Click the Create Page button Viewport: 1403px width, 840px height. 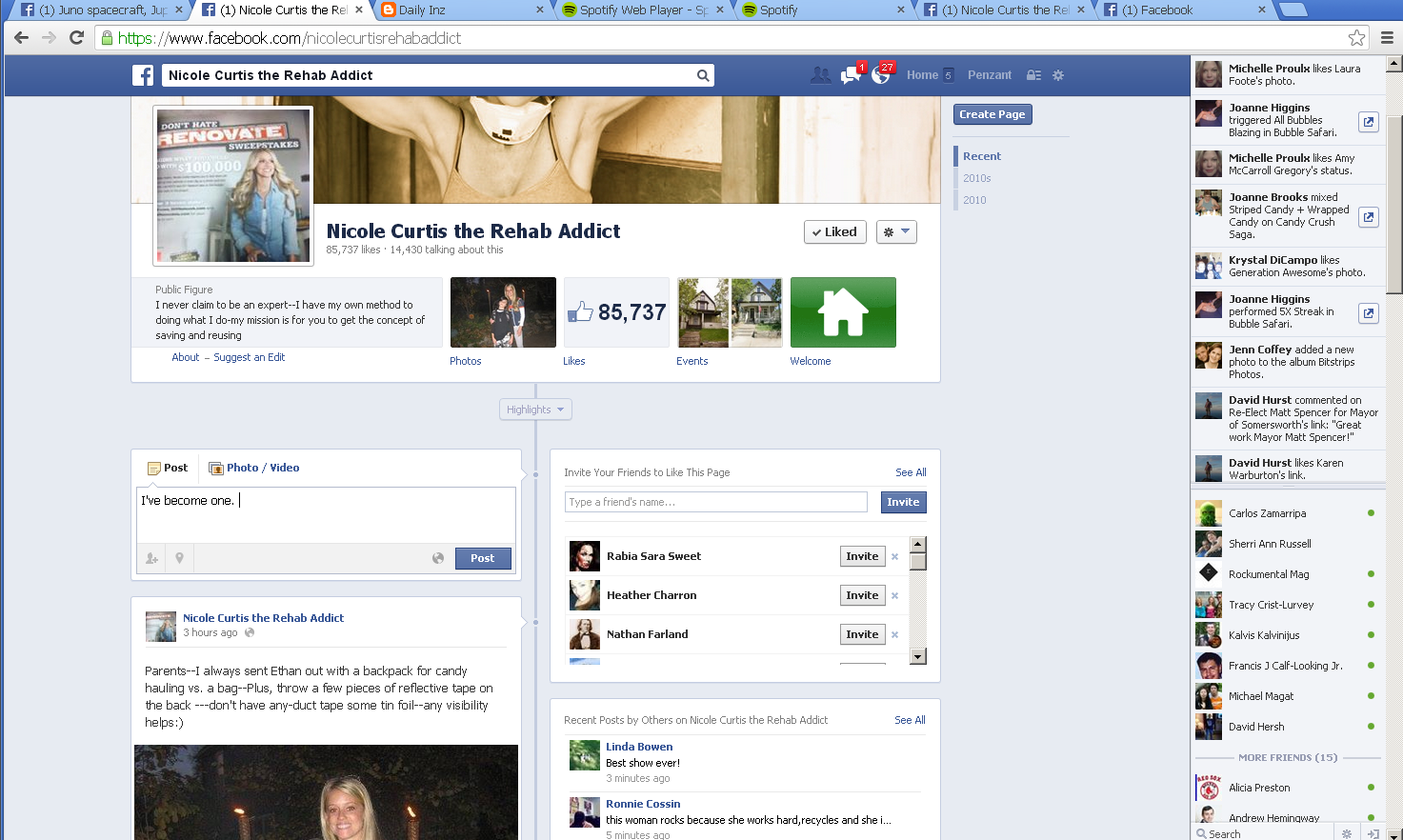click(992, 114)
